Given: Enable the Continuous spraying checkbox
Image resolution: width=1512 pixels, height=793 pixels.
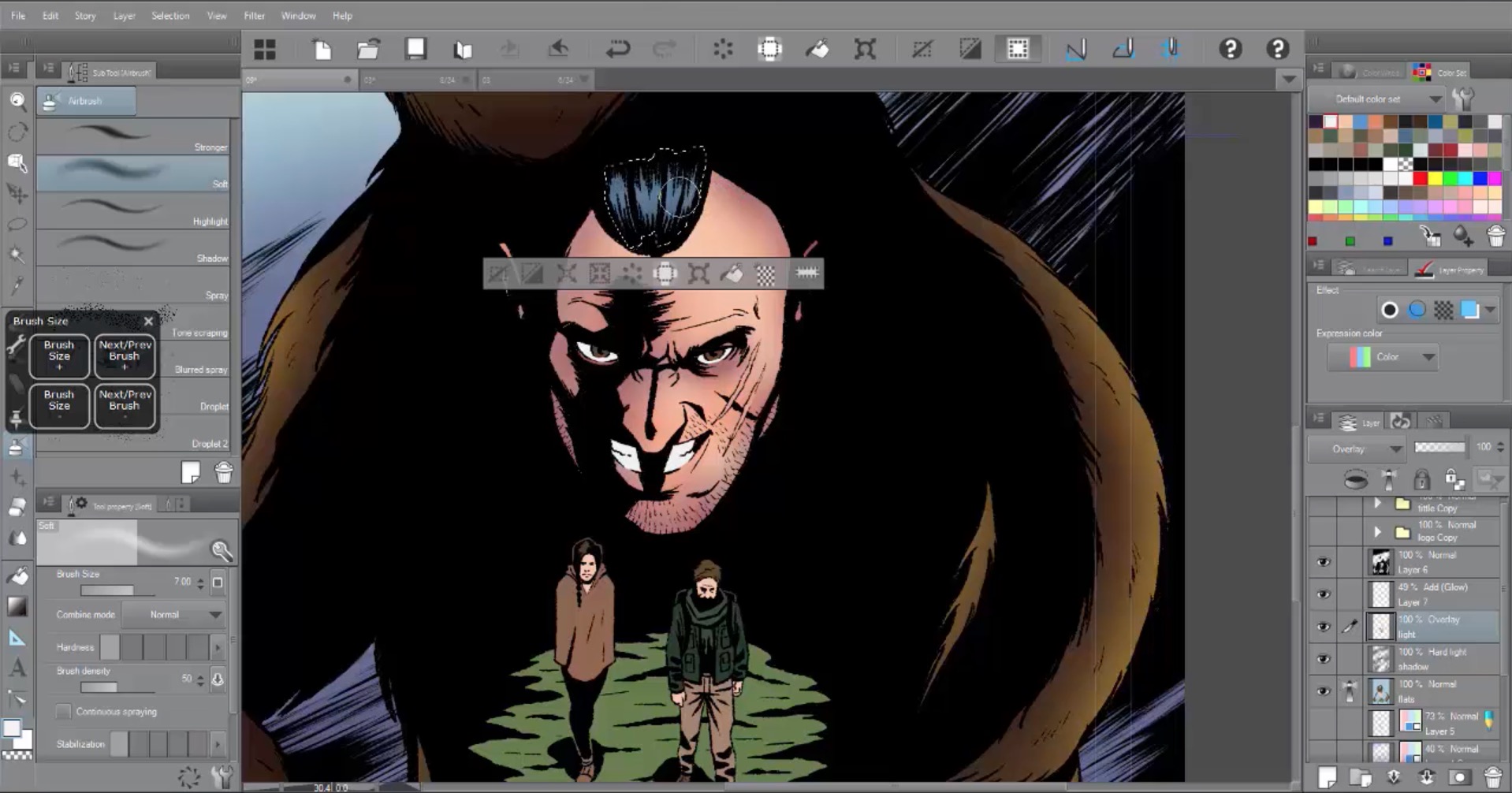Looking at the screenshot, I should pos(64,712).
